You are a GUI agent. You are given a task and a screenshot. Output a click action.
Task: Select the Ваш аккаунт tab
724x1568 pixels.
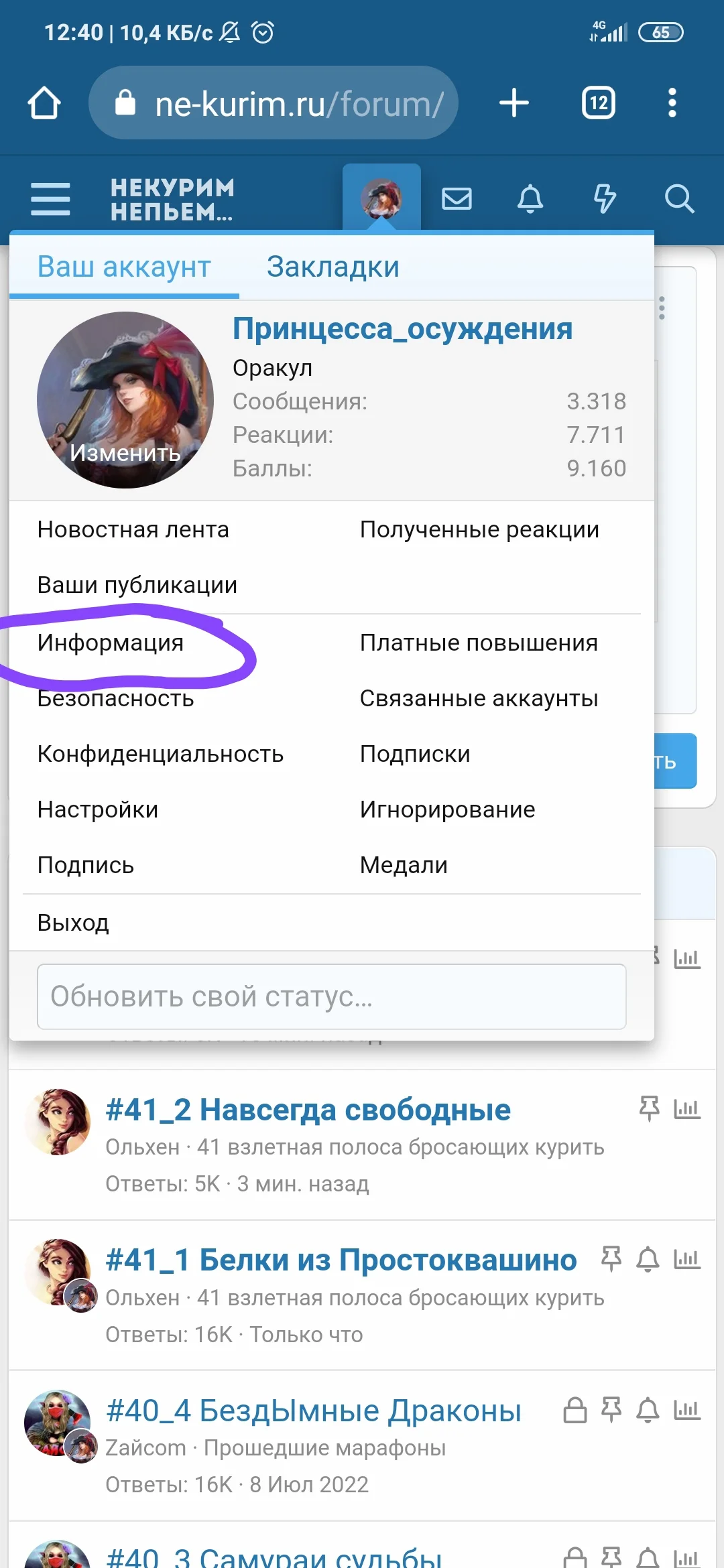(x=124, y=267)
